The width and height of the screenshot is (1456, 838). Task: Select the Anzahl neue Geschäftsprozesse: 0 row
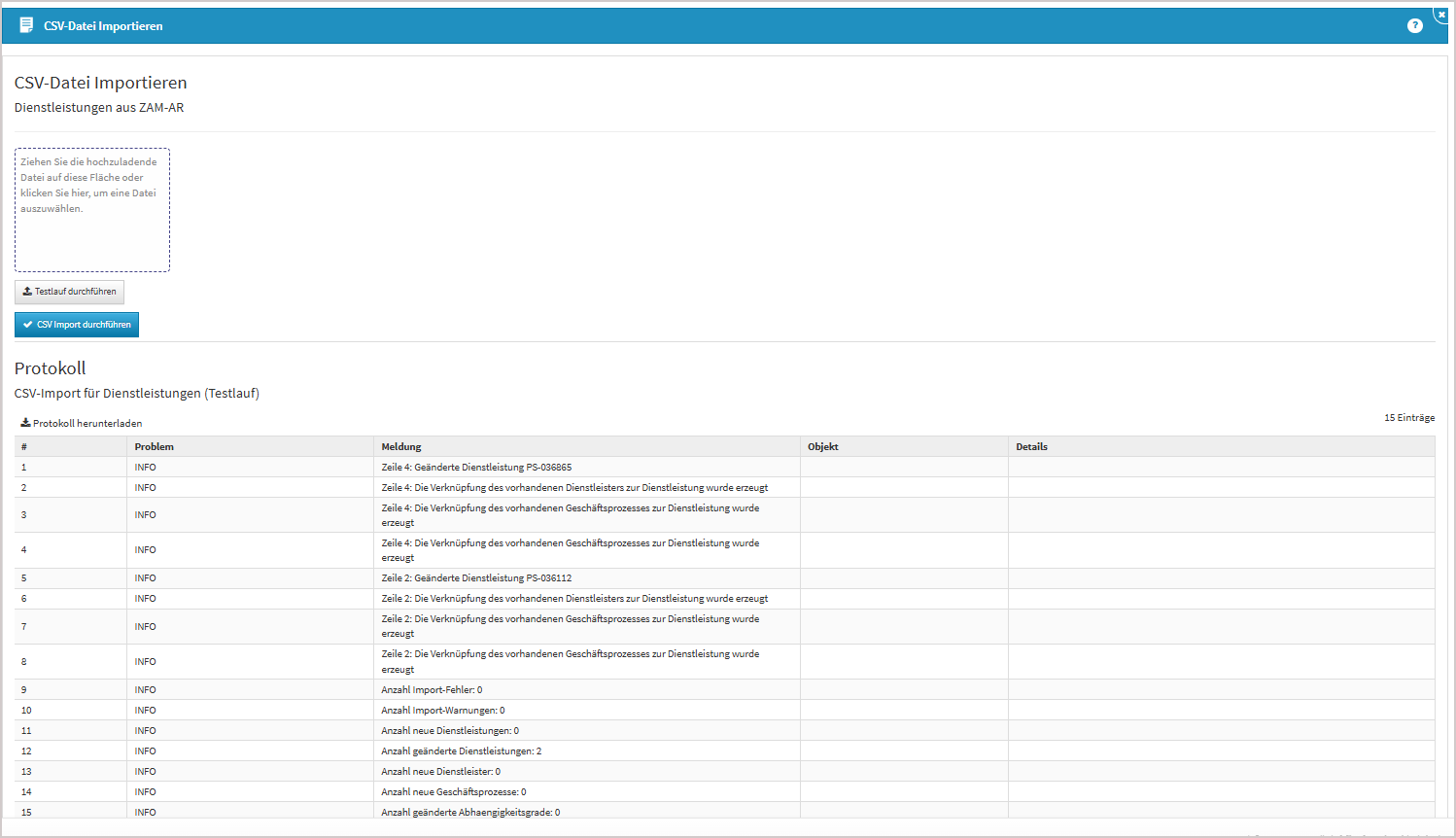coord(453,792)
